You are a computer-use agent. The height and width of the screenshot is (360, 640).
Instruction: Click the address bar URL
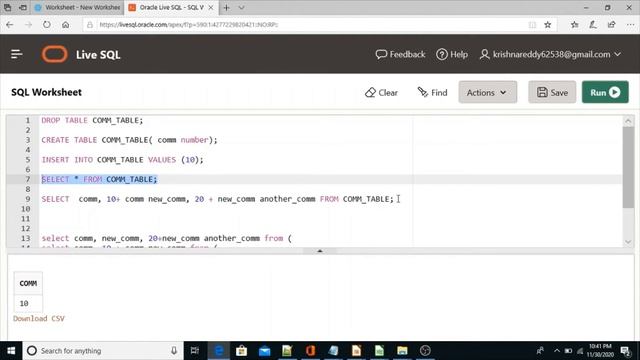[x=189, y=24]
